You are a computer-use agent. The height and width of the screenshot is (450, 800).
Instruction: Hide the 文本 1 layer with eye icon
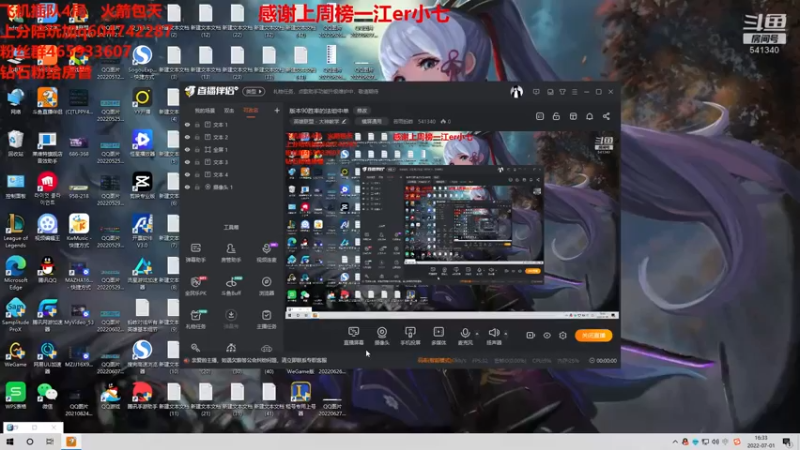tap(187, 124)
